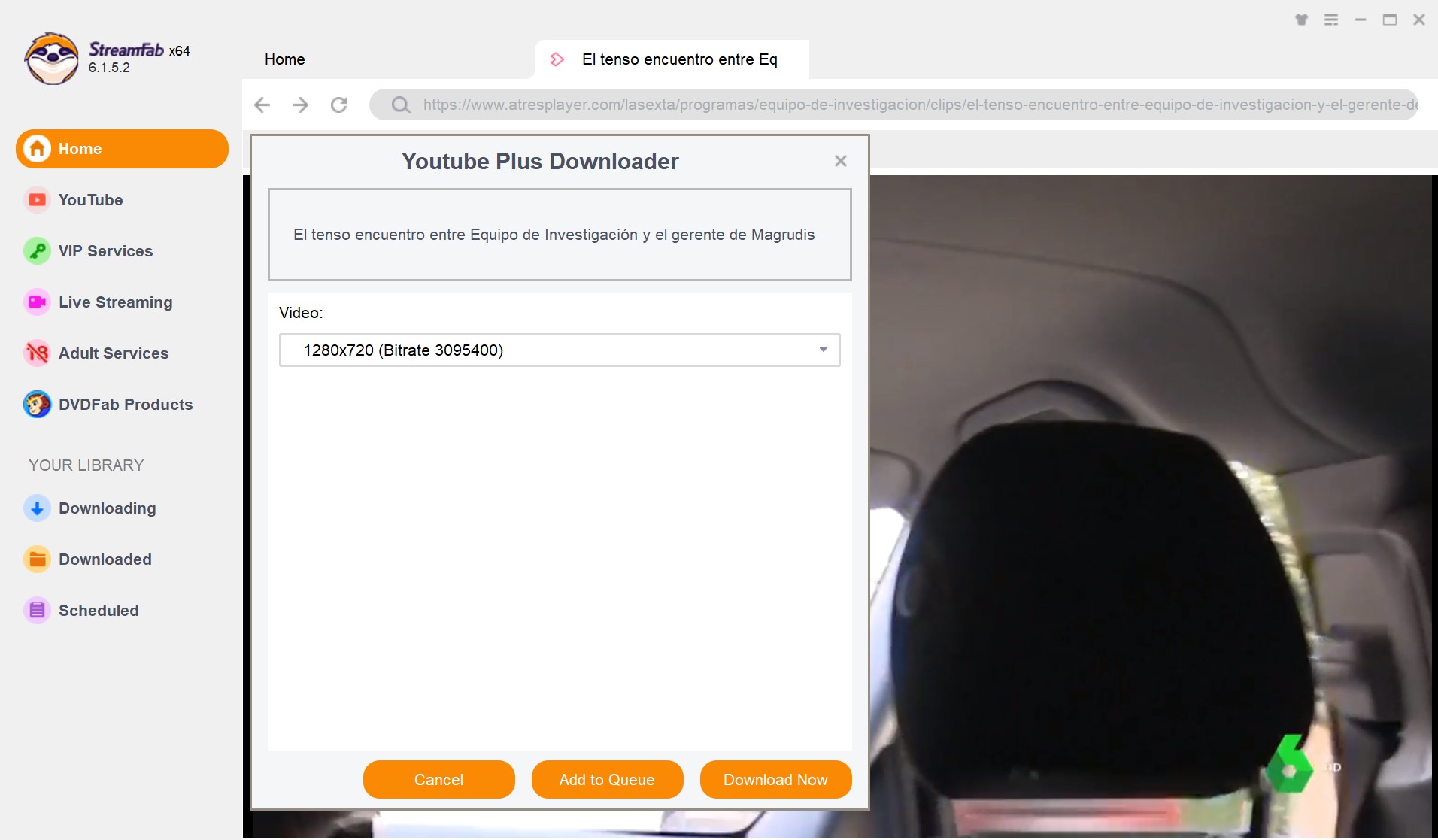The width and height of the screenshot is (1438, 840).
Task: Click the 'Youtube Plus Downloader' title
Action: pyautogui.click(x=540, y=161)
